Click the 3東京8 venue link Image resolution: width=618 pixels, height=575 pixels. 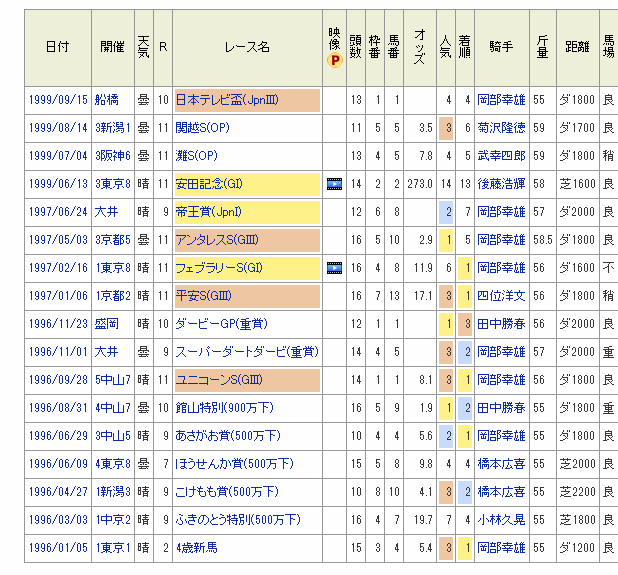[x=113, y=184]
